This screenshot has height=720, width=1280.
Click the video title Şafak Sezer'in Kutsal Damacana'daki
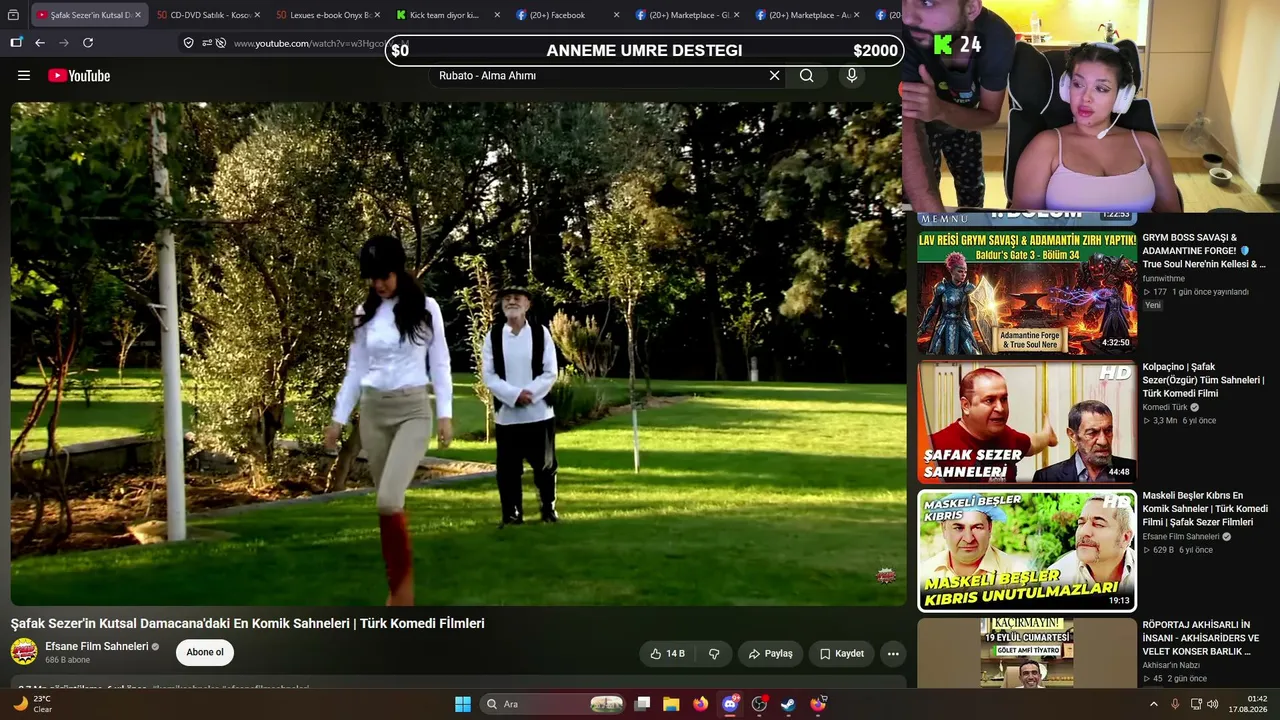click(247, 623)
